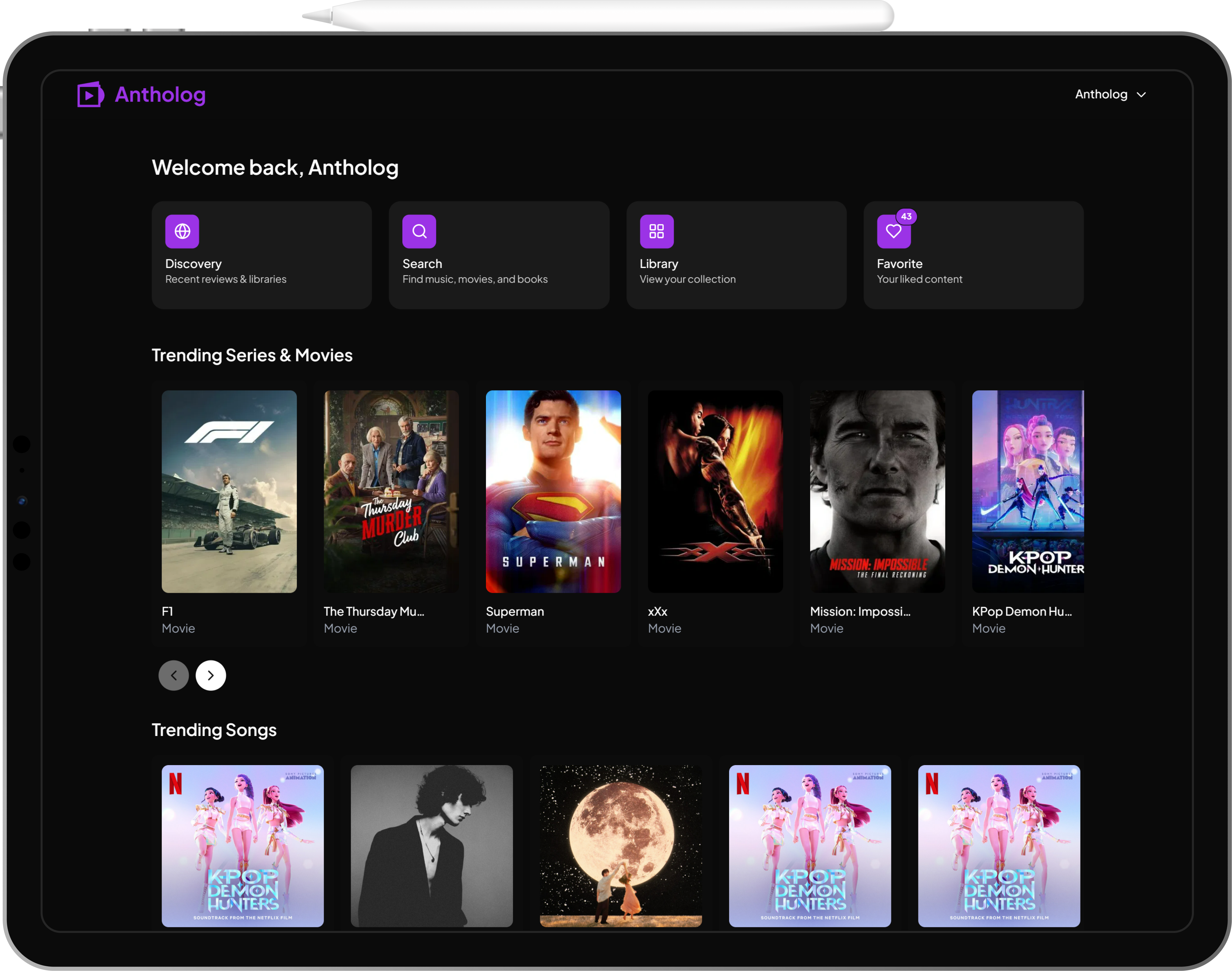The width and height of the screenshot is (1232, 971).
Task: Play first KPop Demon Hunters soundtrack cover
Action: tap(243, 846)
